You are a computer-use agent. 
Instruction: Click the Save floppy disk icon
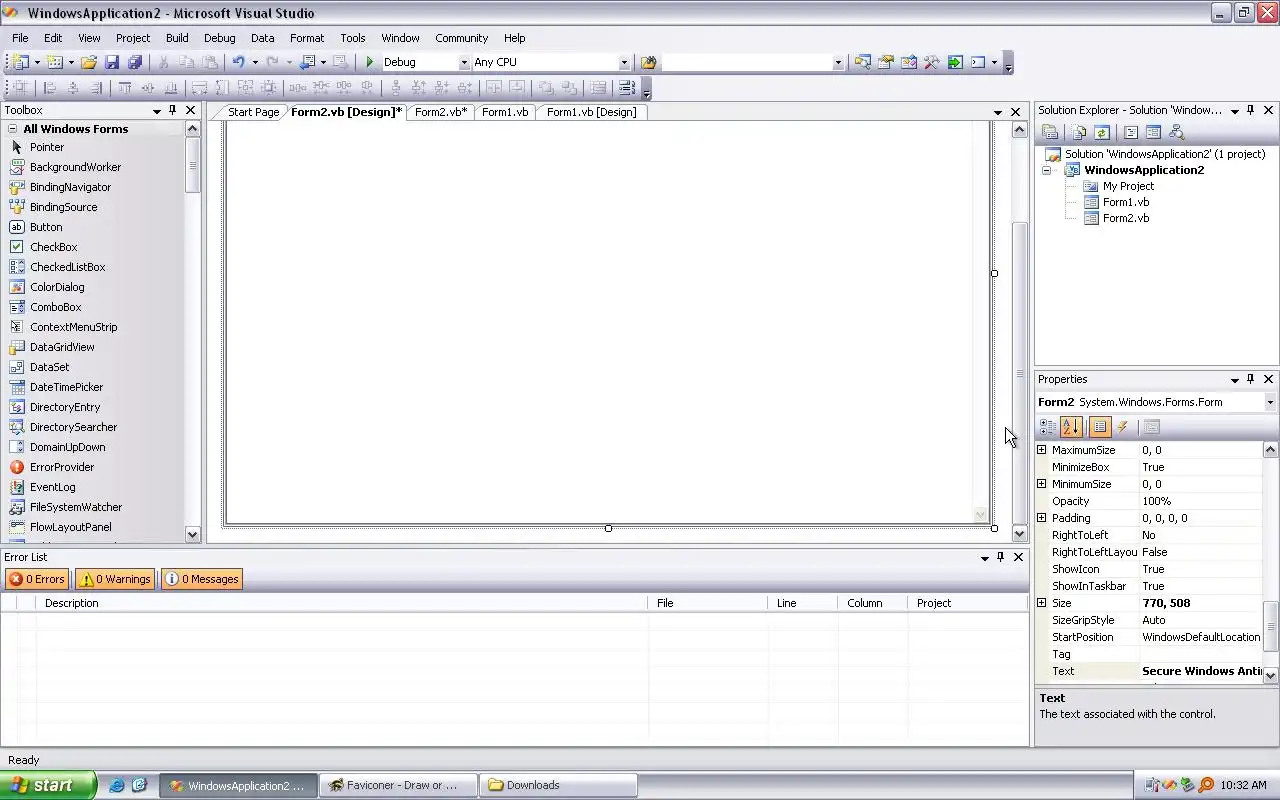(x=112, y=62)
